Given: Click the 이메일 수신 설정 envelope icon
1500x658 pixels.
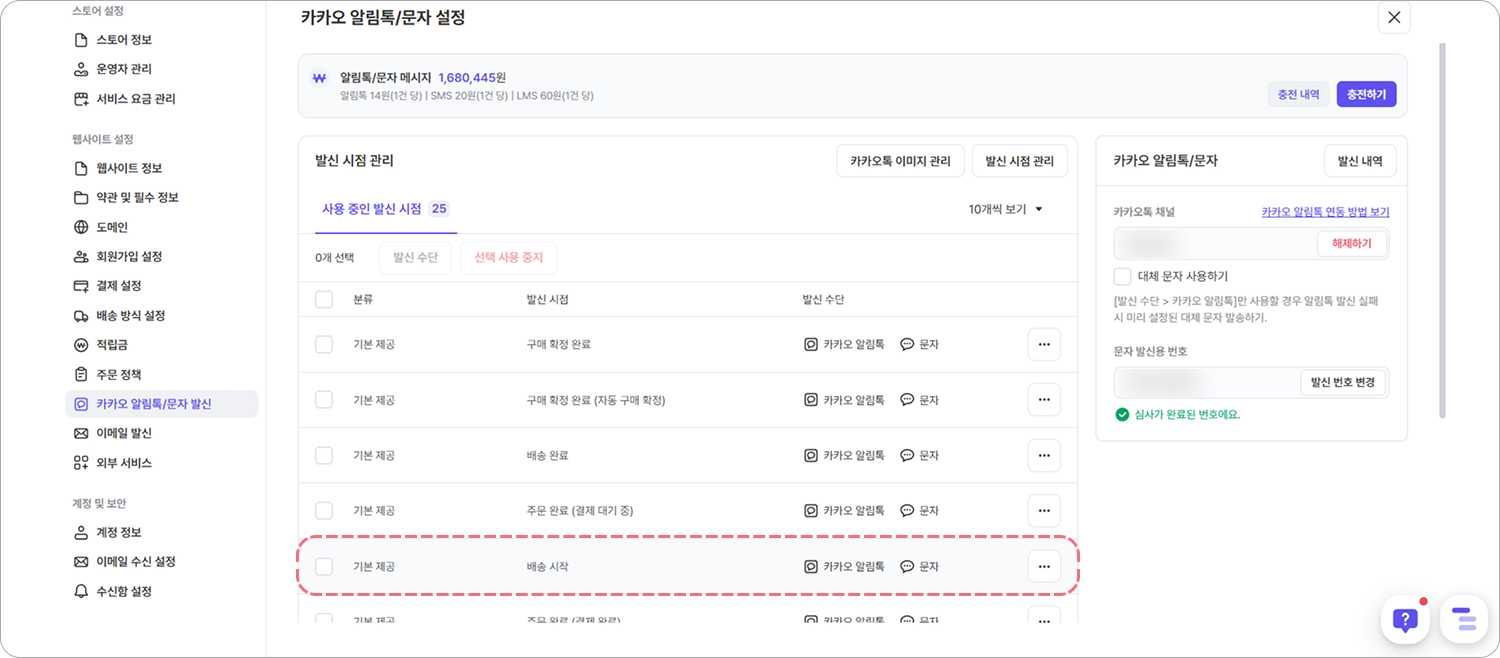Looking at the screenshot, I should [81, 562].
